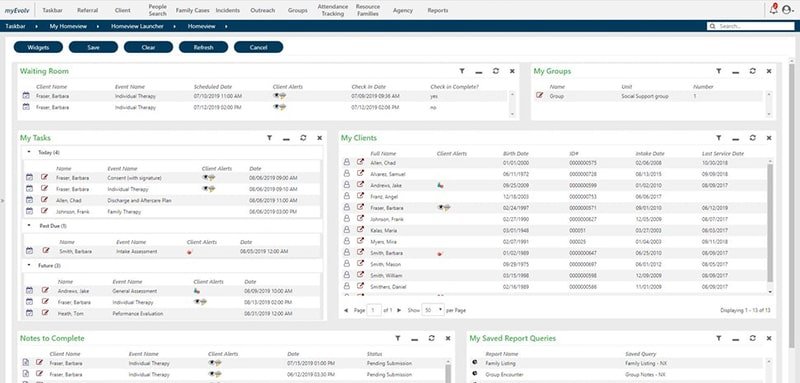
Task: Refresh the My Clients widget
Action: click(752, 138)
